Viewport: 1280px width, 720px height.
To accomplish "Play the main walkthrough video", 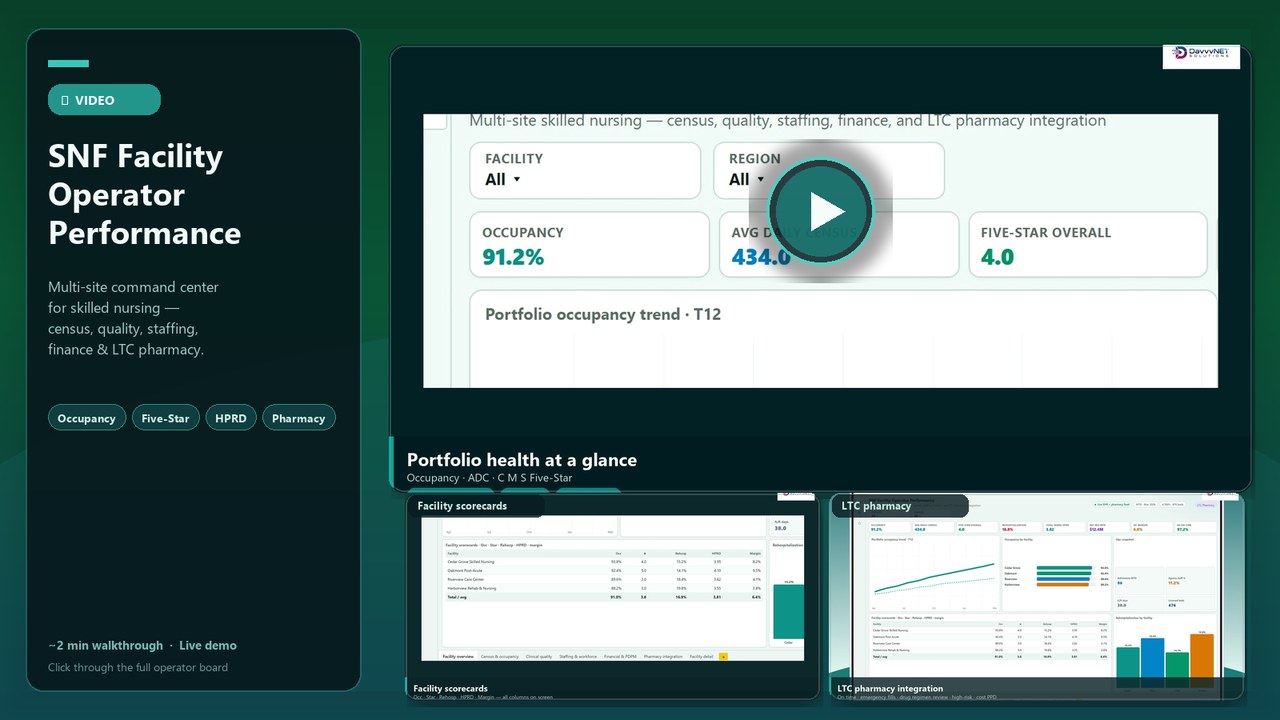I will pos(820,211).
